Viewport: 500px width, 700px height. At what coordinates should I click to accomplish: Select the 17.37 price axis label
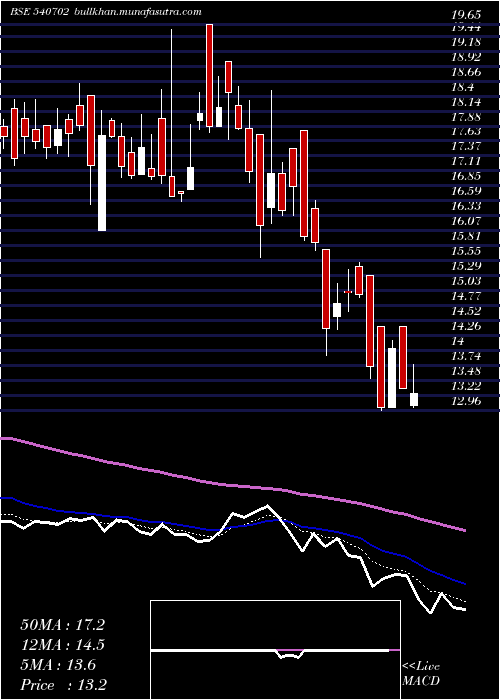coord(466,146)
